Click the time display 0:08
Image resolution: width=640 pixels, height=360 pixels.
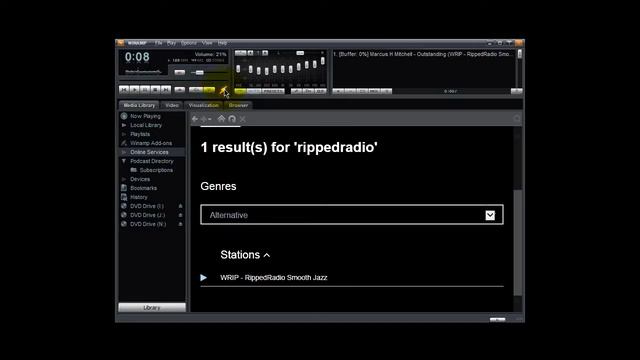coord(137,57)
